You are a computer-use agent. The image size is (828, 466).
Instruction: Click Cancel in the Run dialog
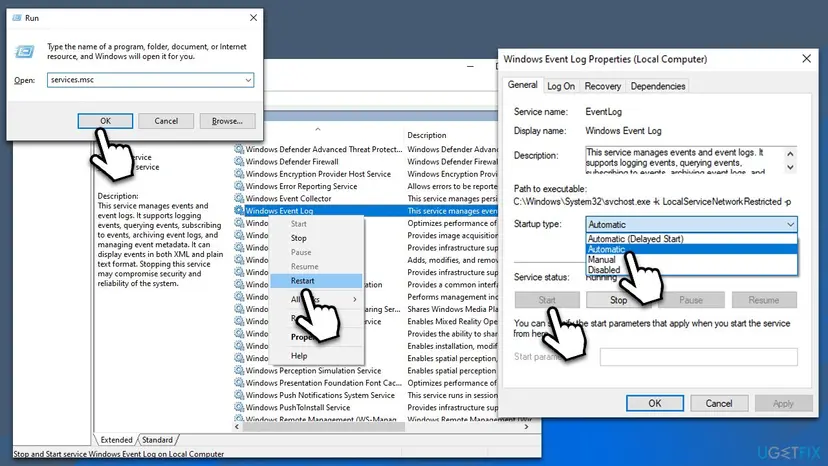coord(166,121)
